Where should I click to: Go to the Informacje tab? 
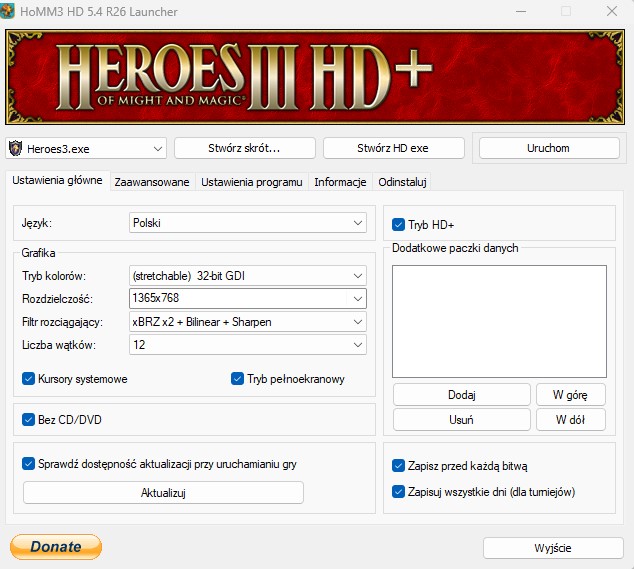pyautogui.click(x=340, y=182)
